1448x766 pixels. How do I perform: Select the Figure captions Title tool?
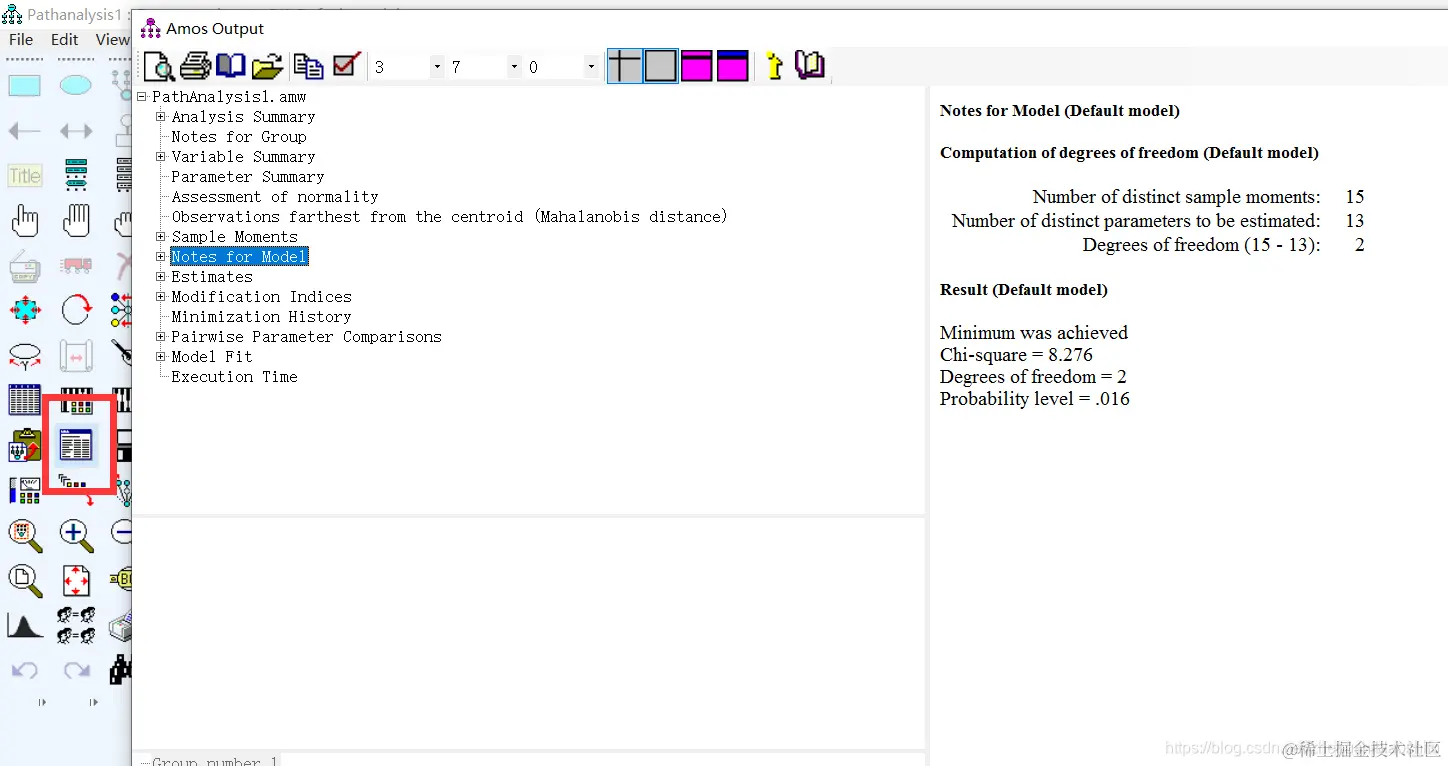25,176
